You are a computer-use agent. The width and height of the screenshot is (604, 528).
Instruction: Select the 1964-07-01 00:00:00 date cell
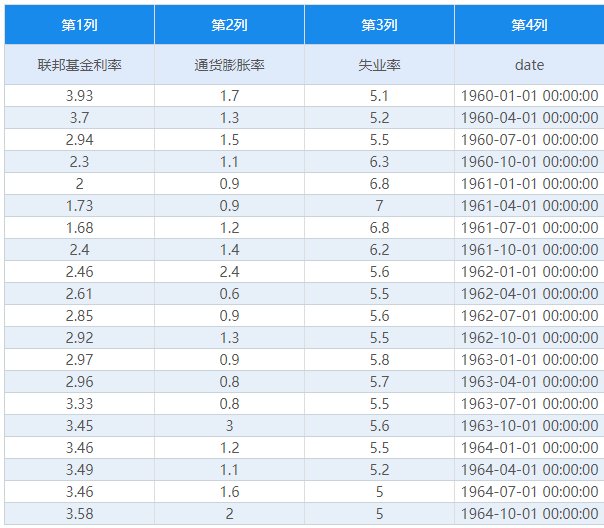click(x=529, y=491)
